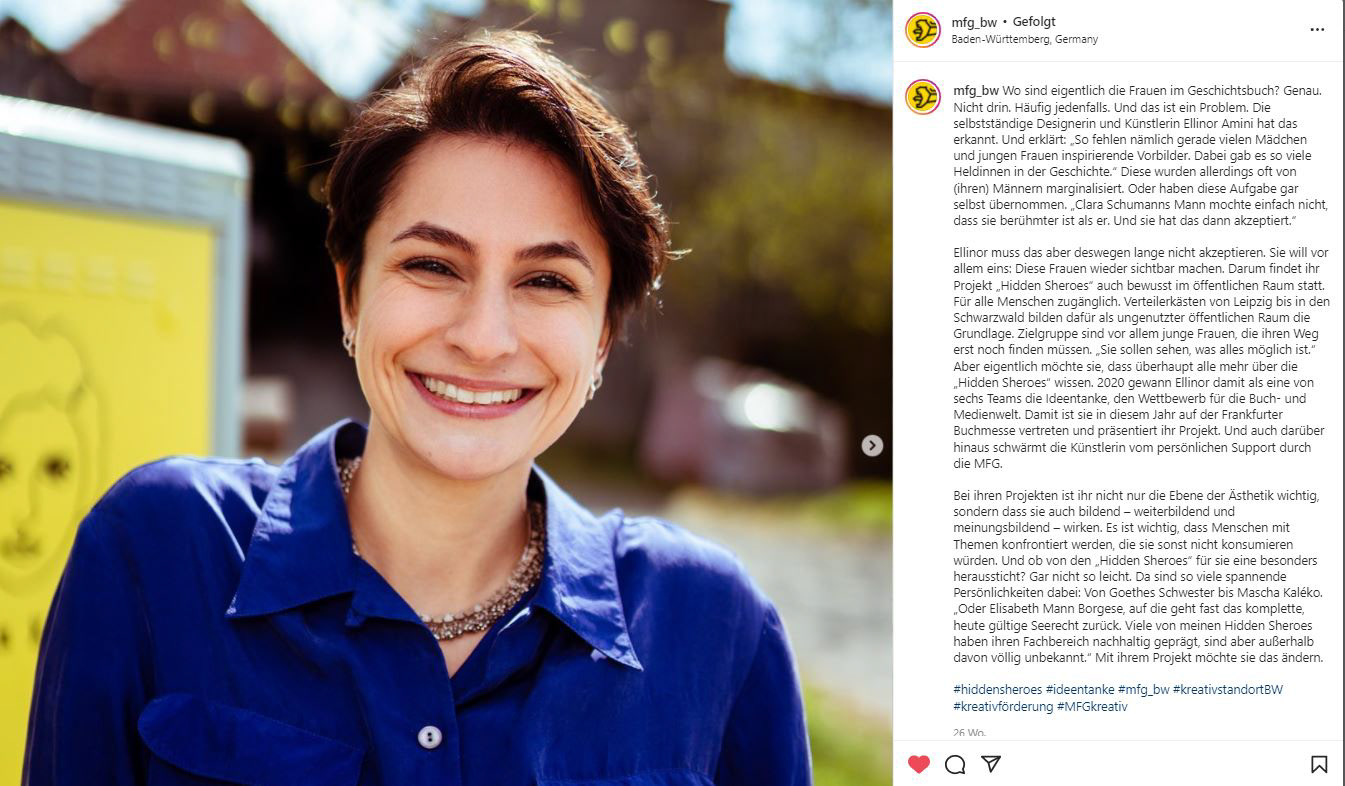
Task: Click the mfg_bw username starting the caption
Action: click(975, 90)
